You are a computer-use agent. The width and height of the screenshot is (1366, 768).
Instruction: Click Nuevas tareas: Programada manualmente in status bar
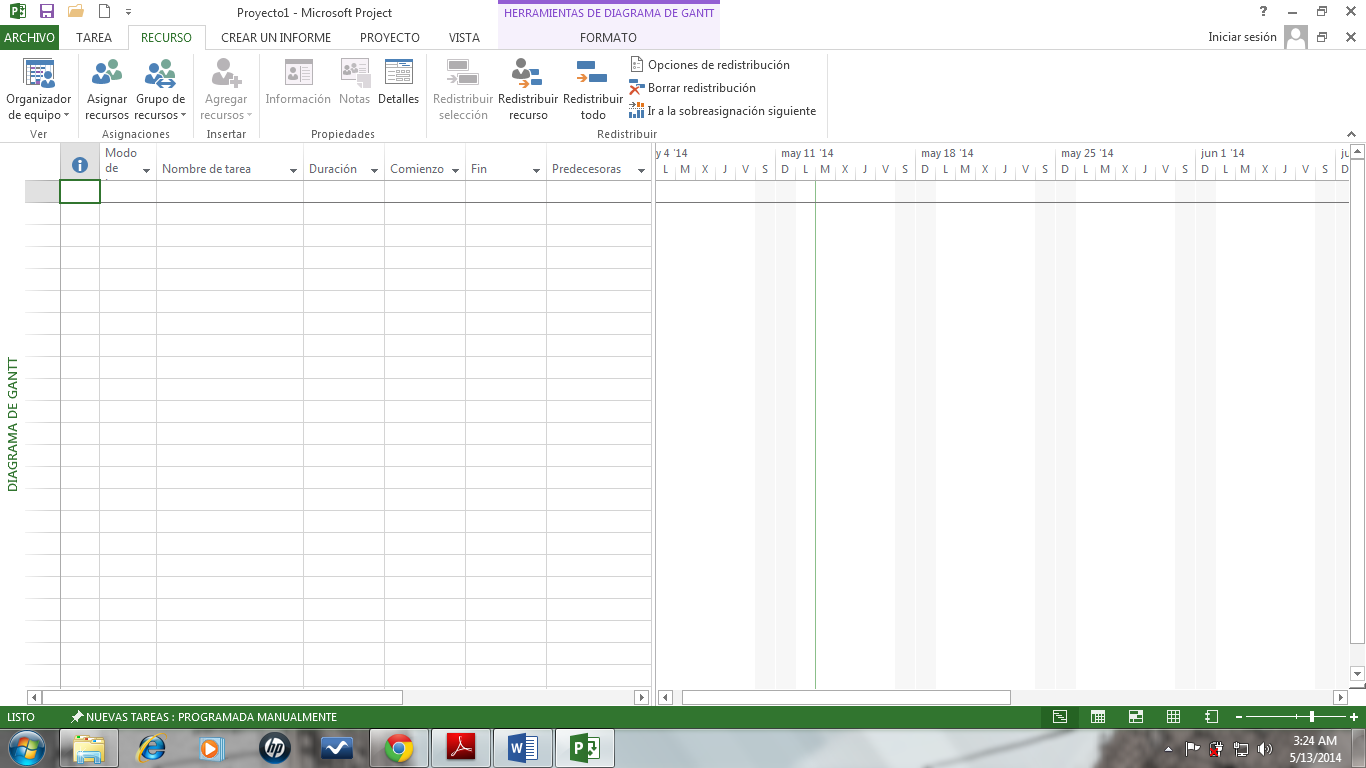pyautogui.click(x=203, y=717)
